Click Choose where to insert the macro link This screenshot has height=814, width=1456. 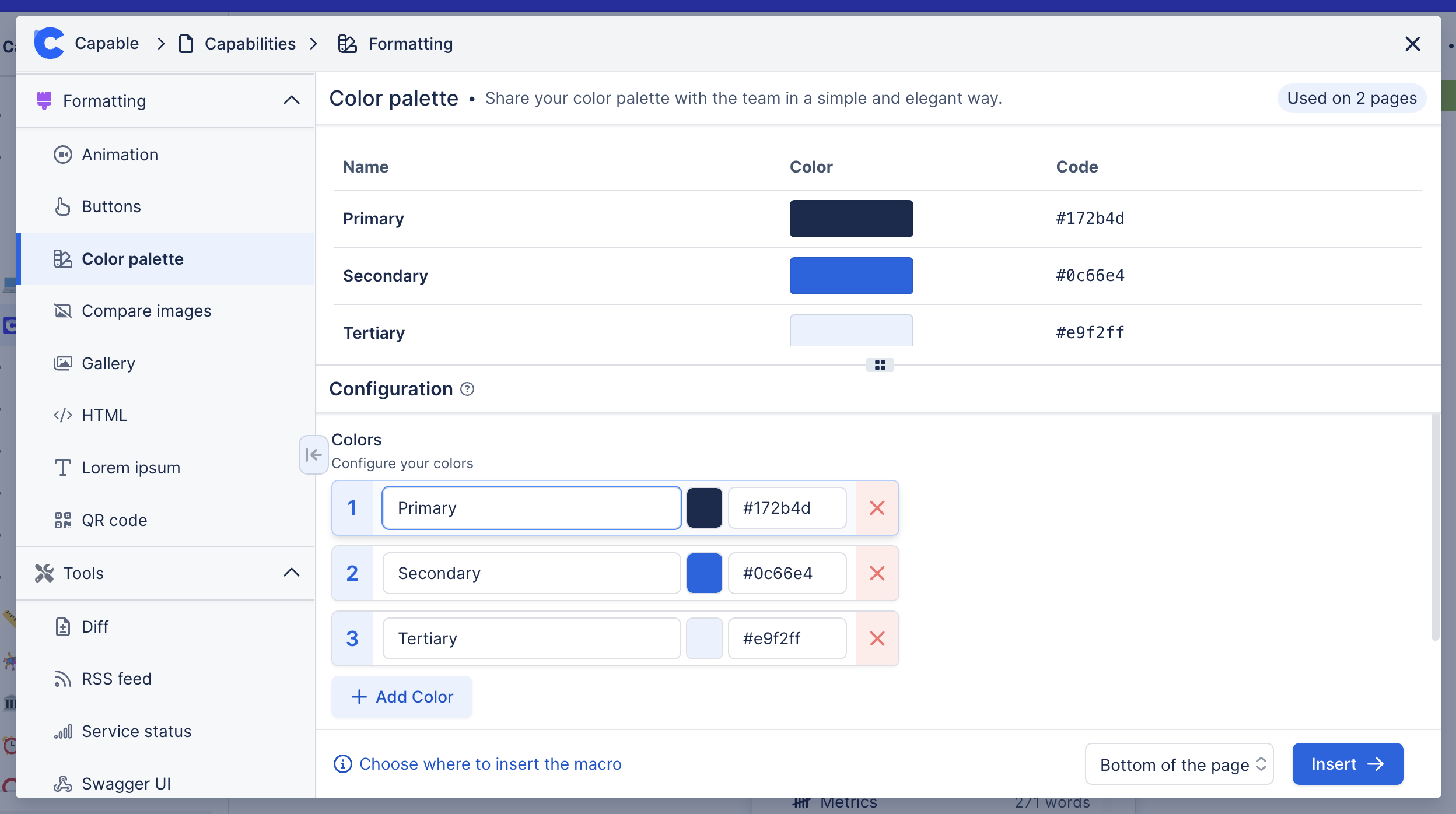[490, 763]
